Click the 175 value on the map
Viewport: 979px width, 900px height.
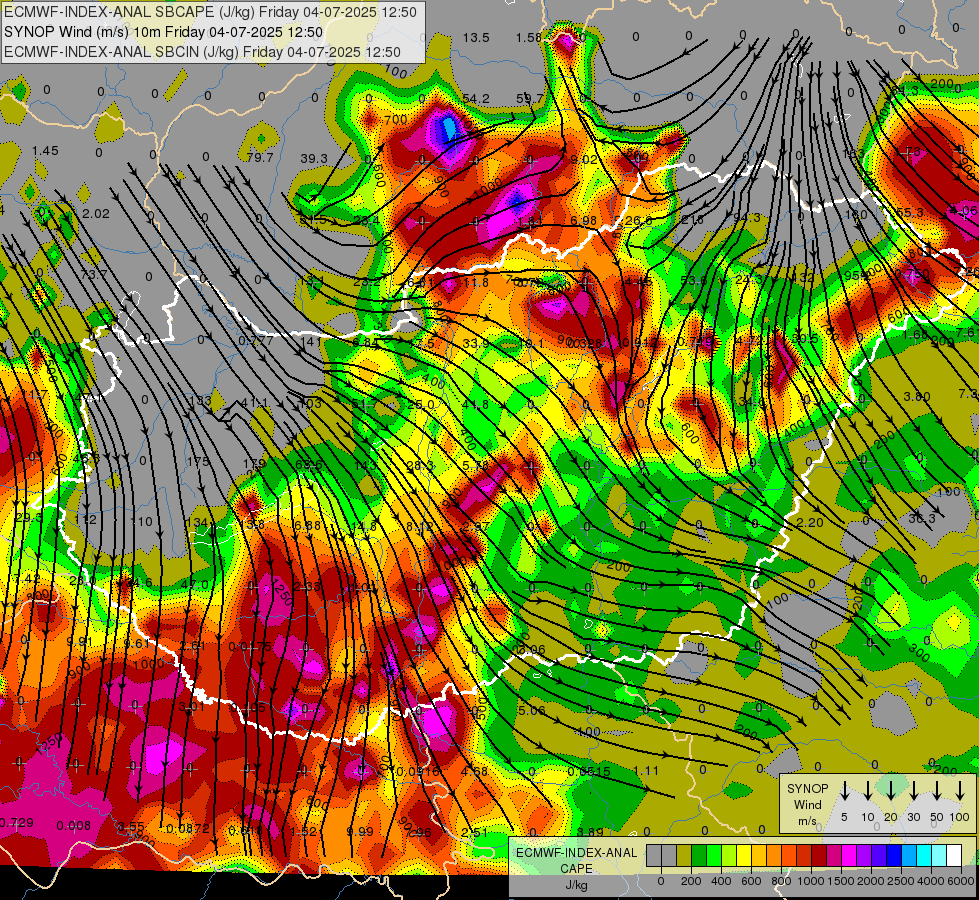[x=198, y=462]
